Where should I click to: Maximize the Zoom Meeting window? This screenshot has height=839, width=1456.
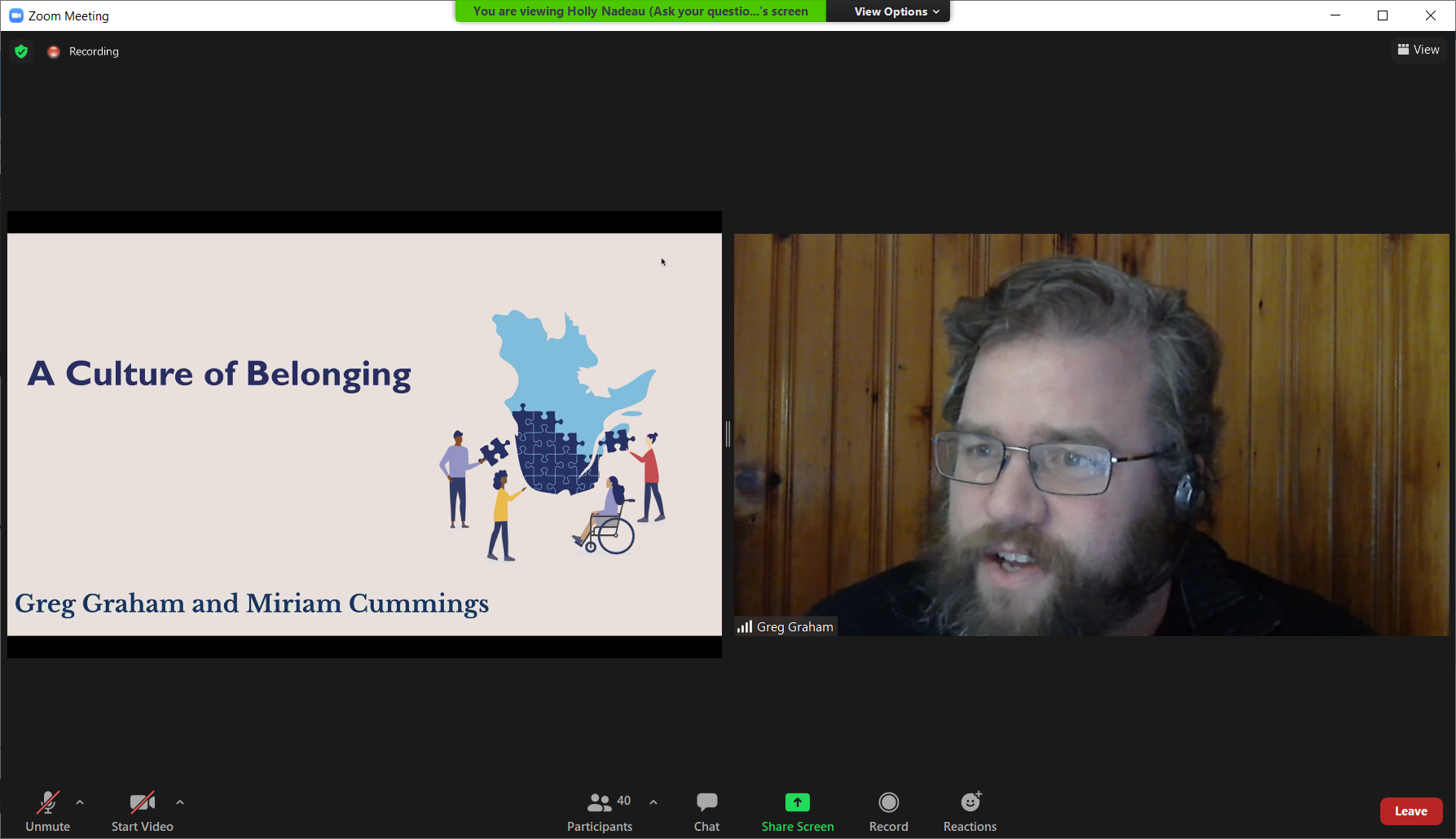(x=1383, y=15)
